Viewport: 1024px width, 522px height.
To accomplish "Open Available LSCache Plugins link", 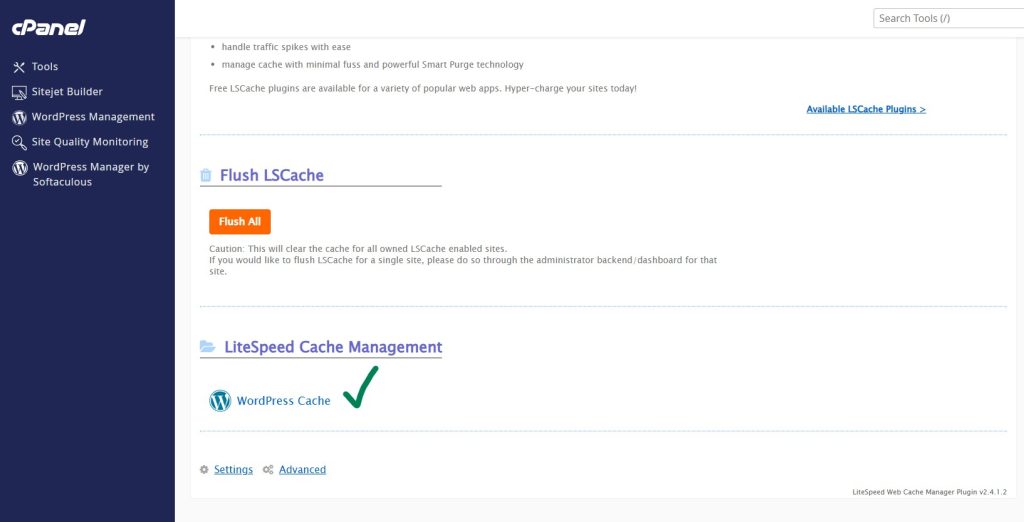I will [866, 109].
